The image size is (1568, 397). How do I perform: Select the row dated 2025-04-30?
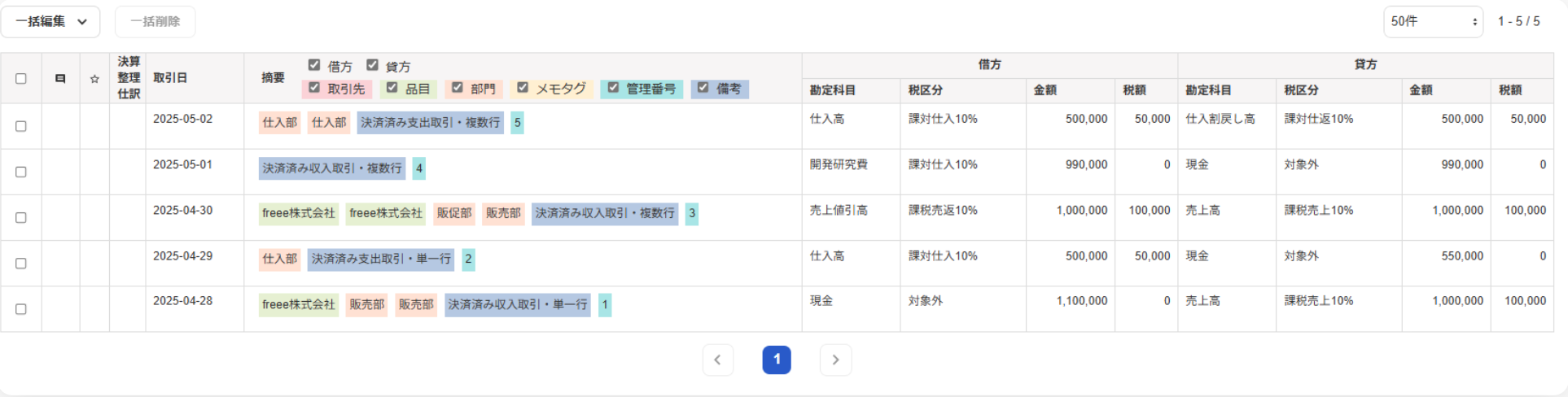coord(21,217)
